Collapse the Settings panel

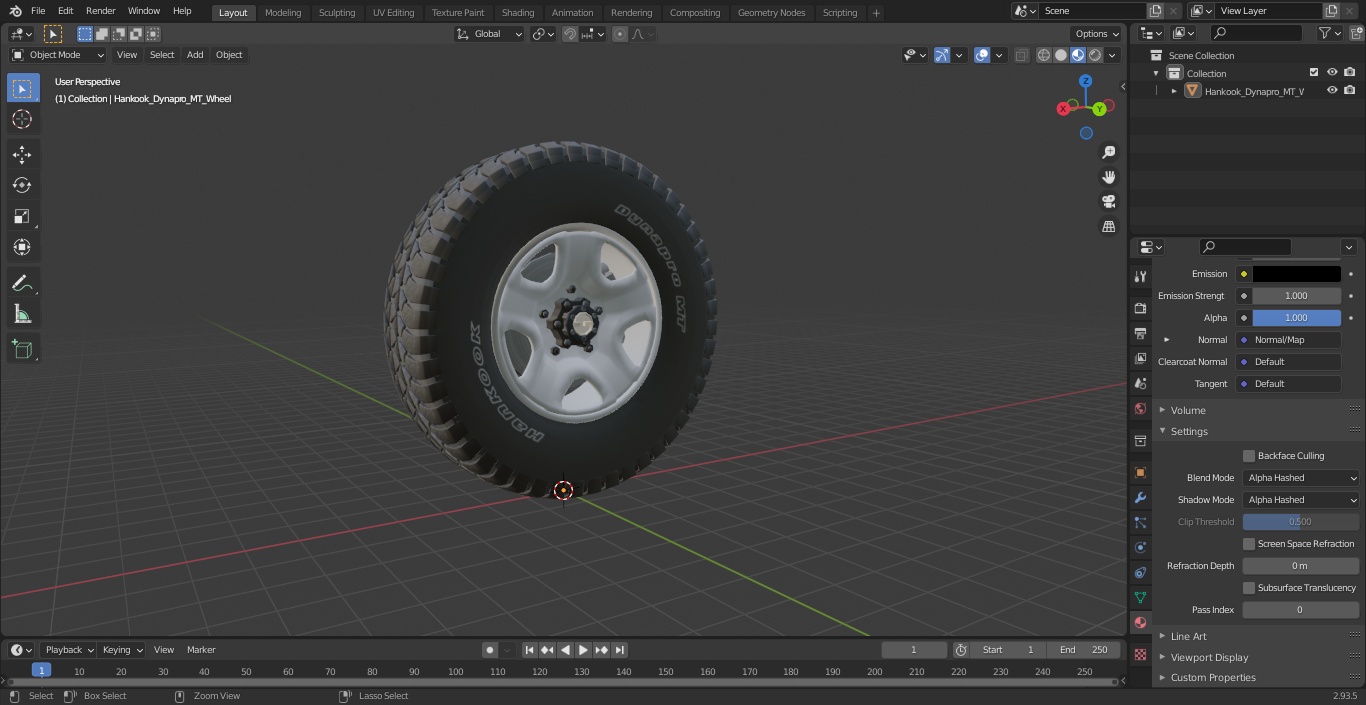tap(1189, 431)
